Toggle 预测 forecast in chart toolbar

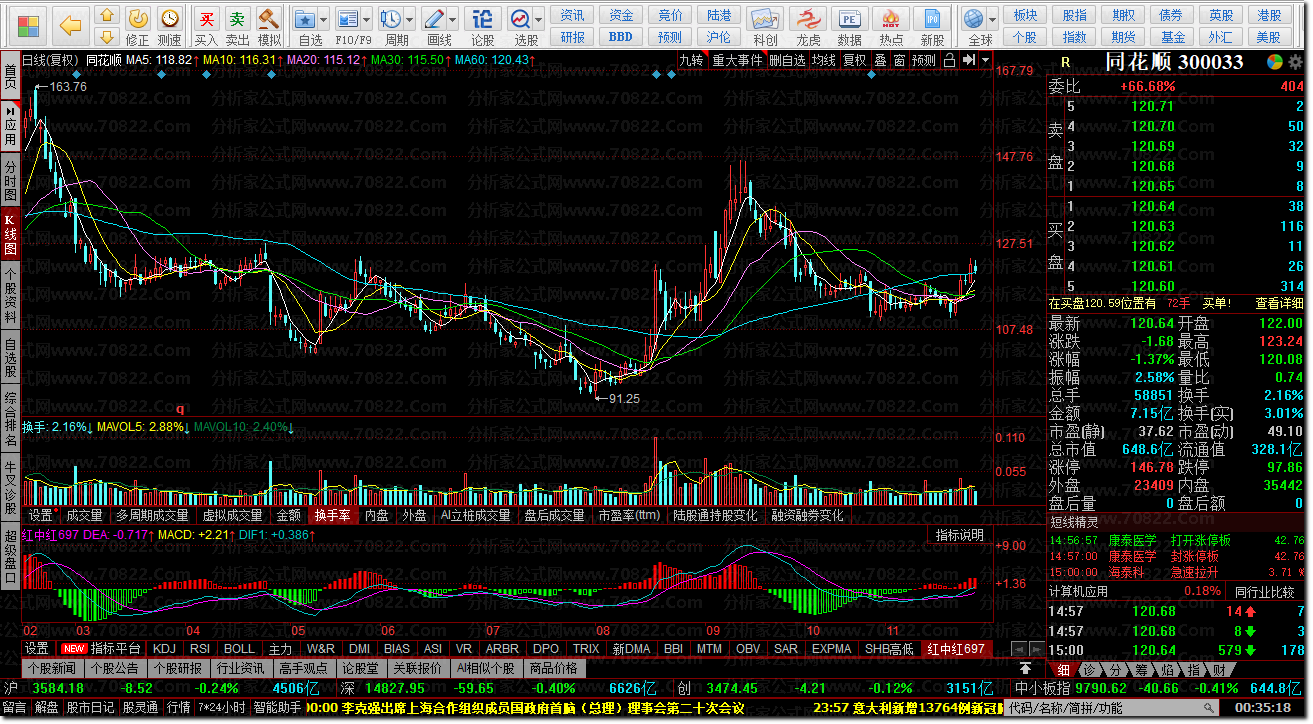(x=924, y=60)
